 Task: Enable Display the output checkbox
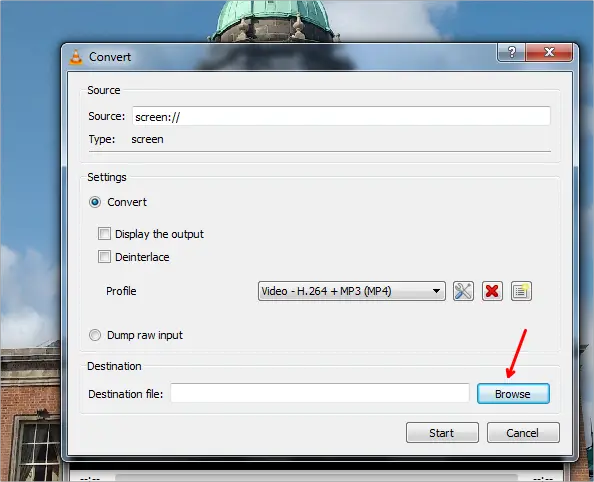pos(104,234)
